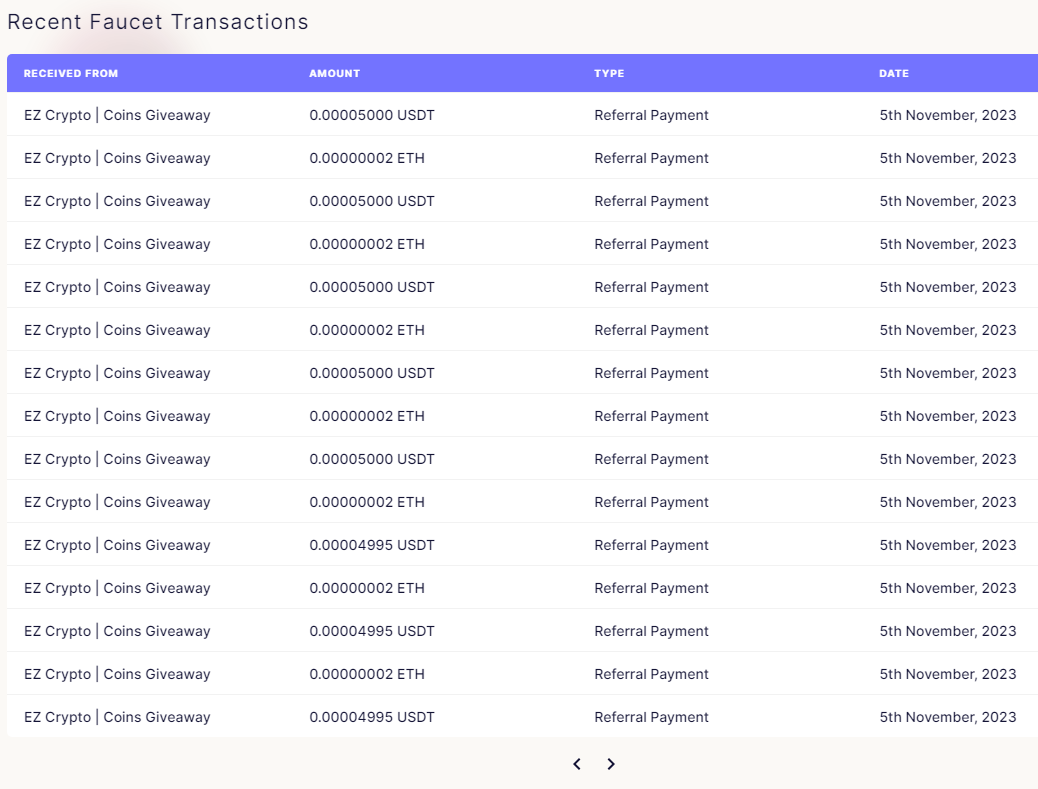Select the uppermost 0.00000002 ETH amount
Image resolution: width=1038 pixels, height=789 pixels.
click(367, 158)
